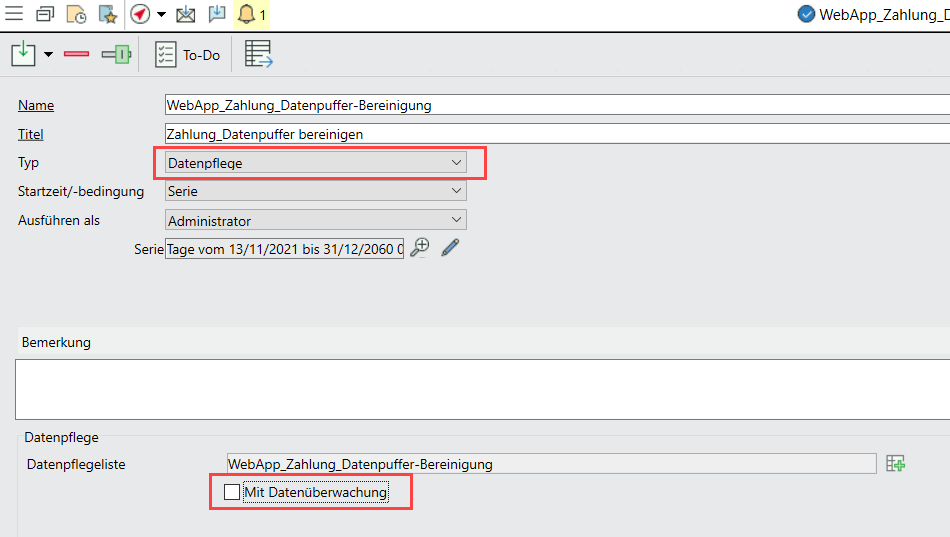Click the green save import icon
The width and height of the screenshot is (950, 537).
click(x=23, y=54)
